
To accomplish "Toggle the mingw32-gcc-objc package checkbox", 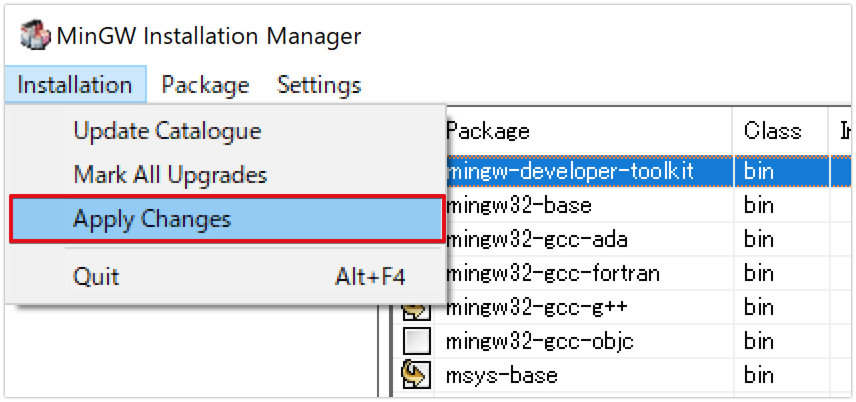I will click(x=416, y=342).
